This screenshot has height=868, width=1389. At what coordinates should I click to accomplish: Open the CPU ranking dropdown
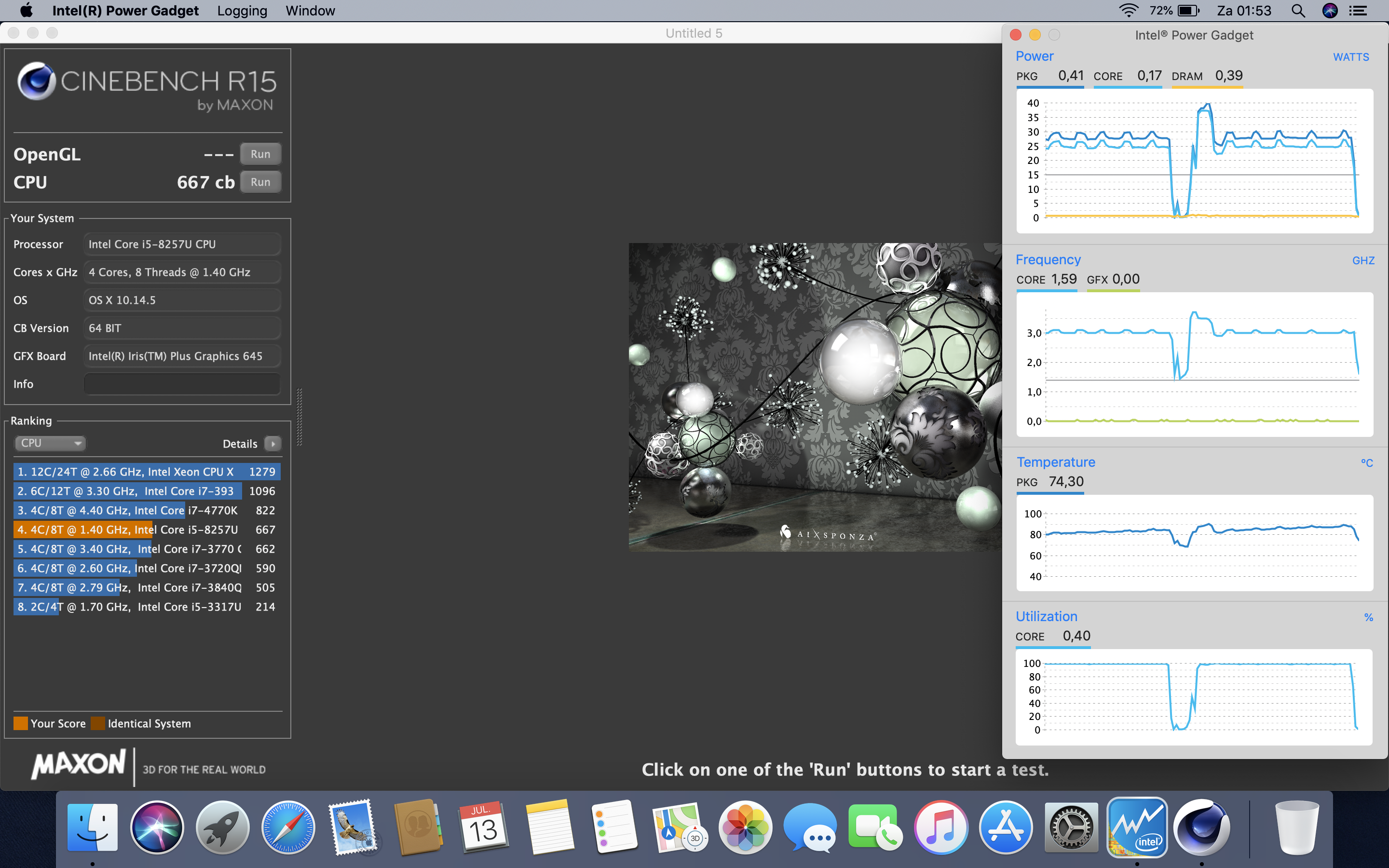point(50,443)
